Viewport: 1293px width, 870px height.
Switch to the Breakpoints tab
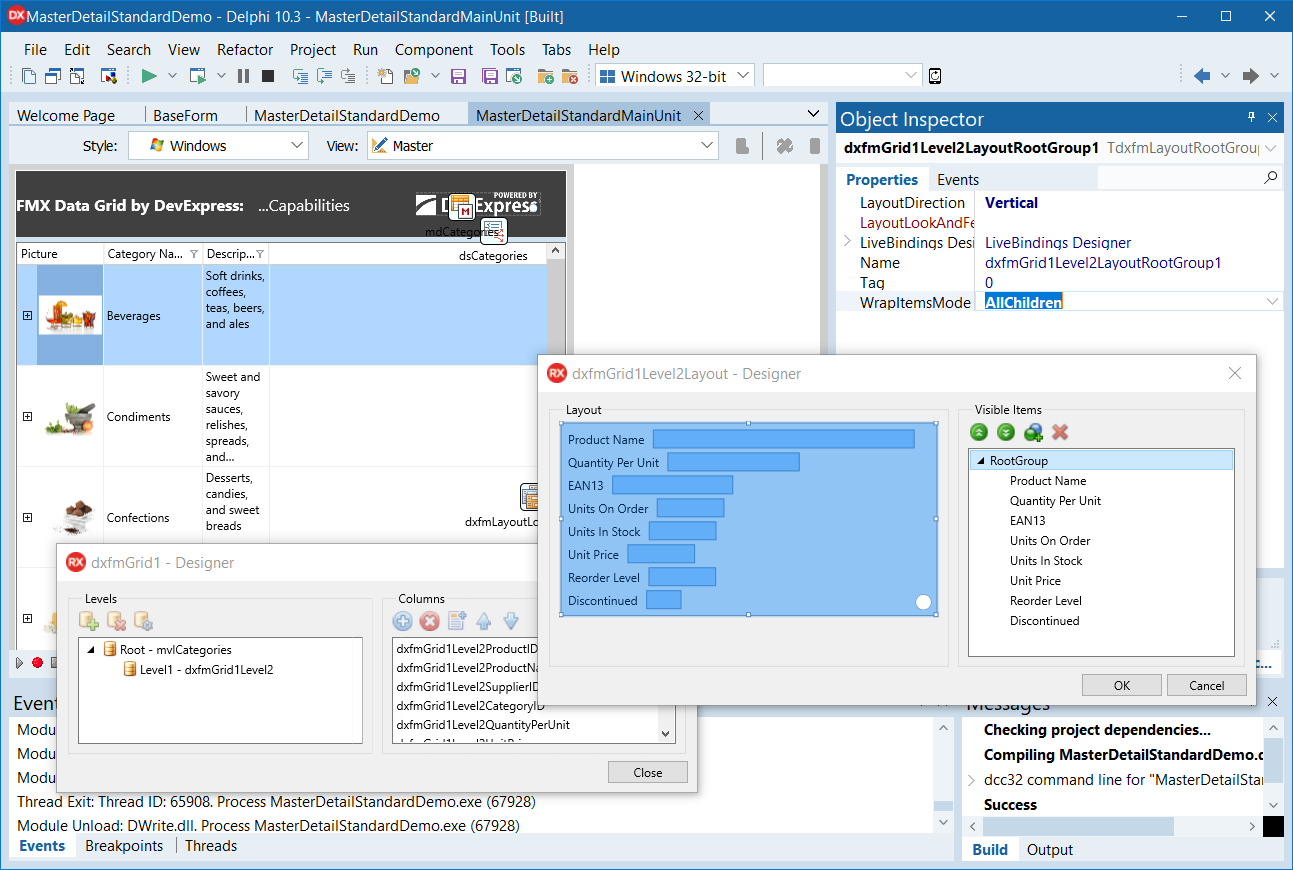point(124,846)
